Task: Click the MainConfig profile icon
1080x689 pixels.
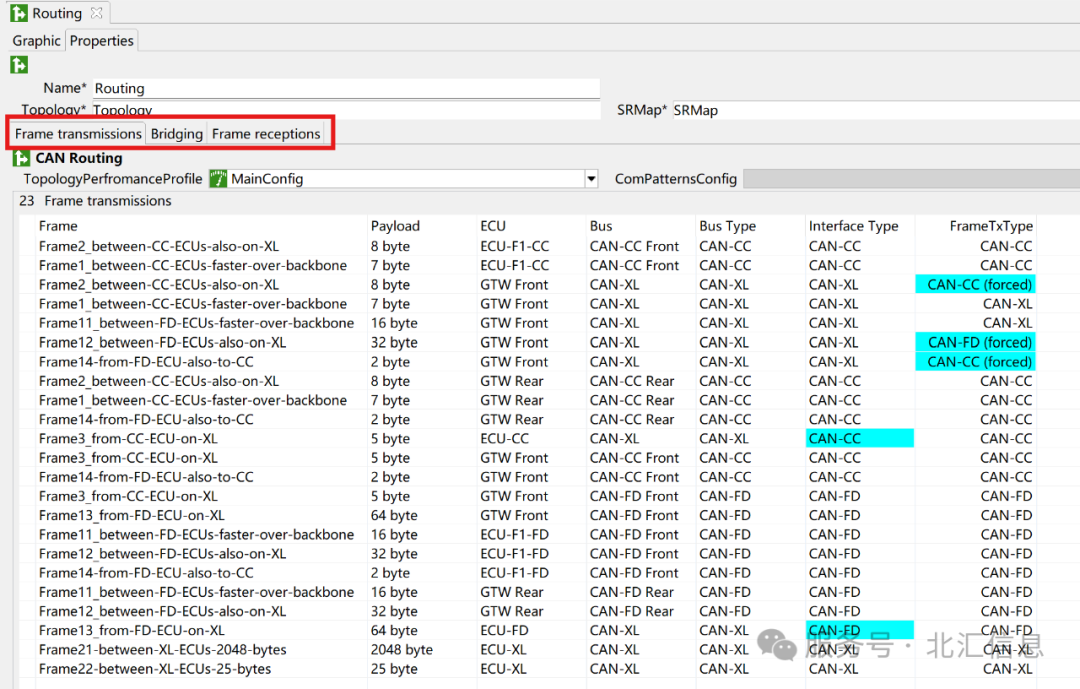Action: [218, 179]
